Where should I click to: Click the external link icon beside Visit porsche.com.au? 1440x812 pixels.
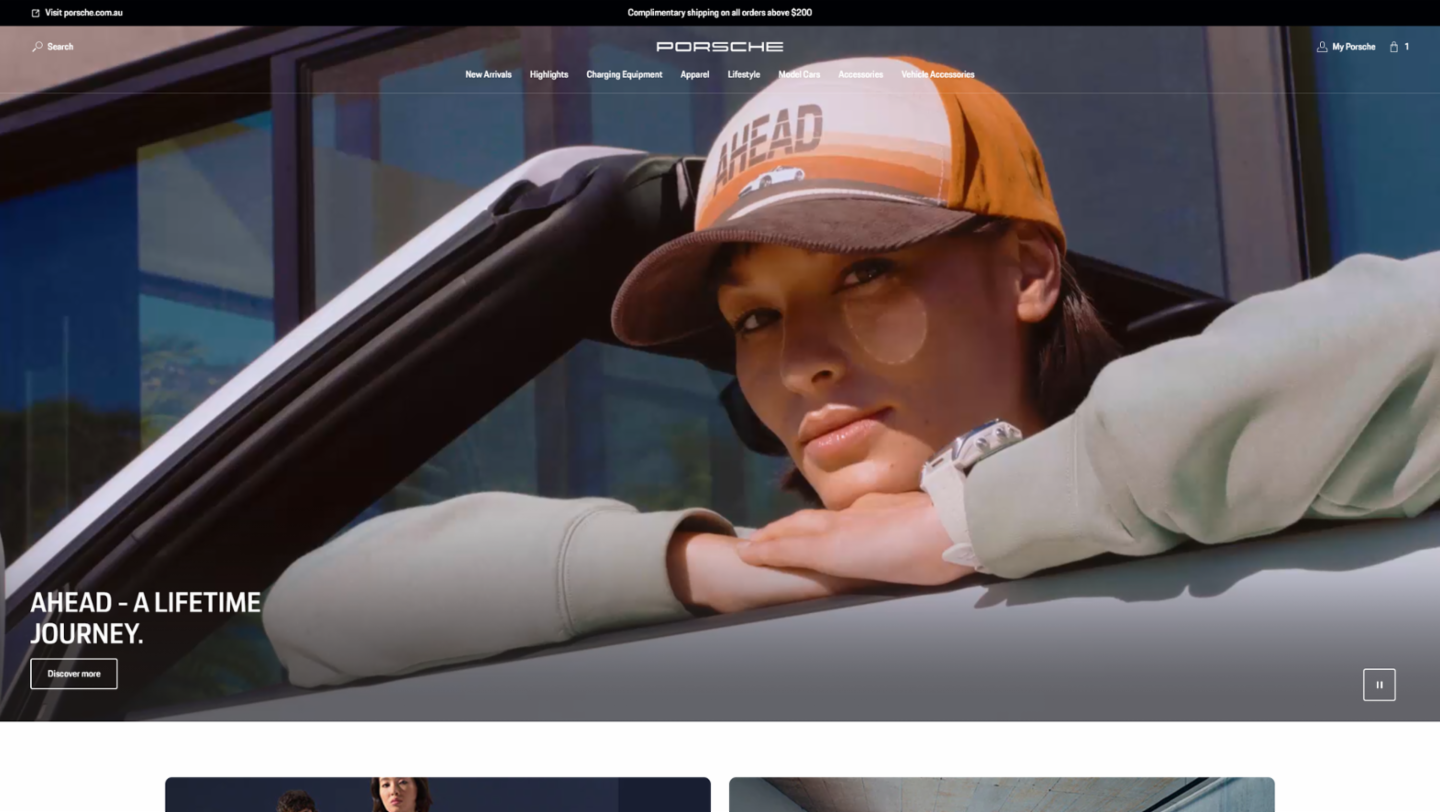coord(36,13)
